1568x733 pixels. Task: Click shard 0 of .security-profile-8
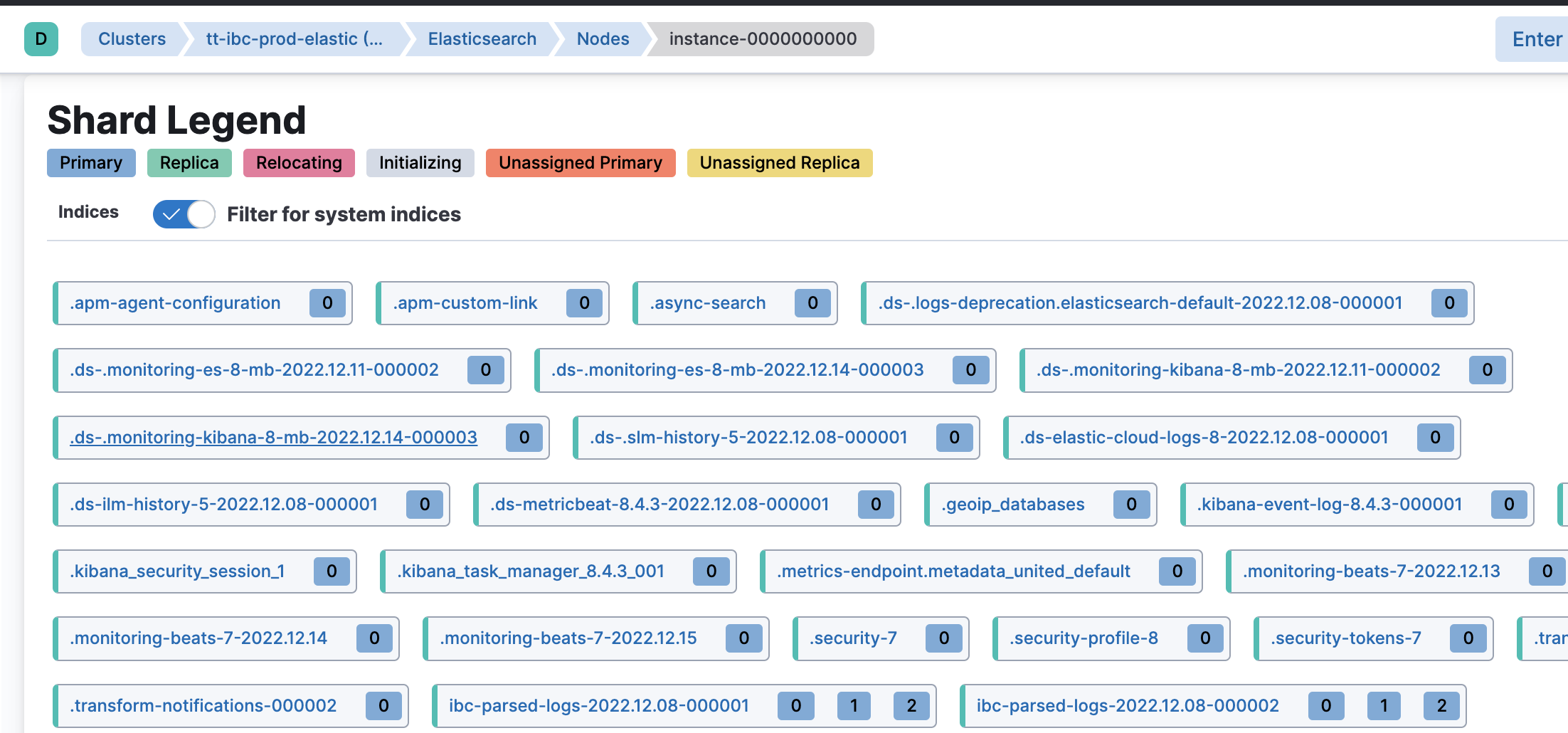[x=1205, y=638]
